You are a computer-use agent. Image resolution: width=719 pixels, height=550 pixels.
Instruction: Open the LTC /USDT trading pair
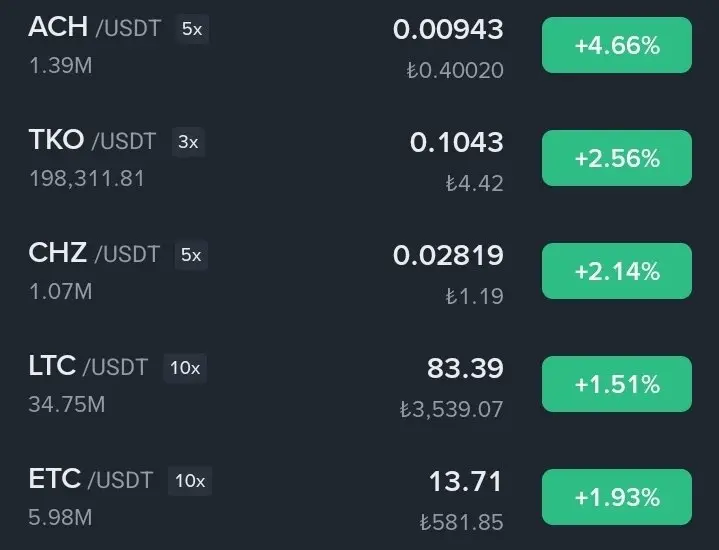88,366
